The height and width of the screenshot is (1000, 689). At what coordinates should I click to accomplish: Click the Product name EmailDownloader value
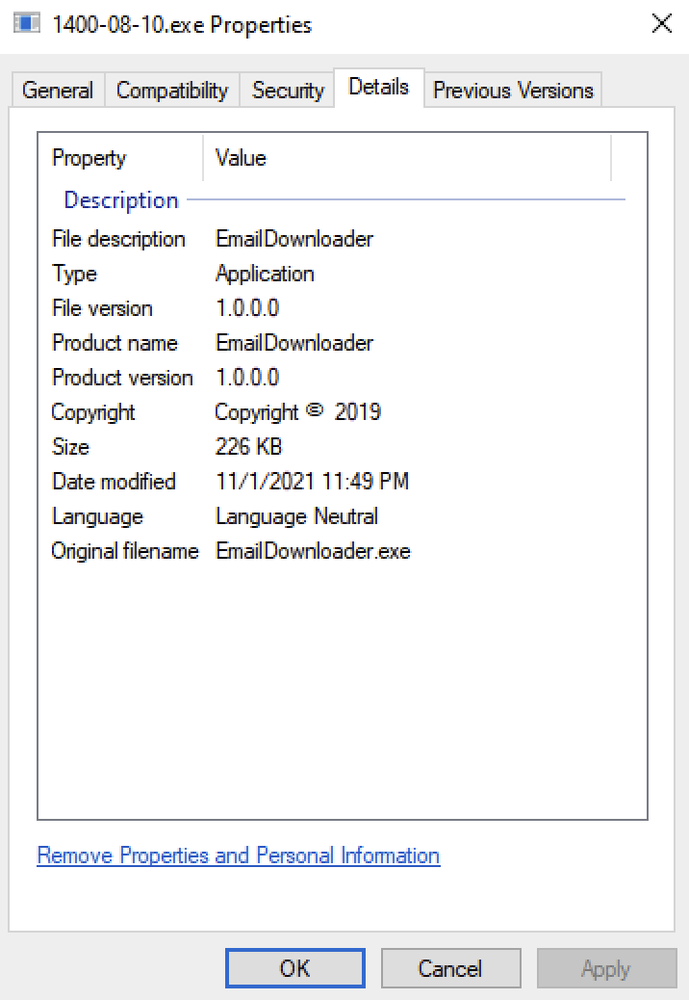click(293, 343)
